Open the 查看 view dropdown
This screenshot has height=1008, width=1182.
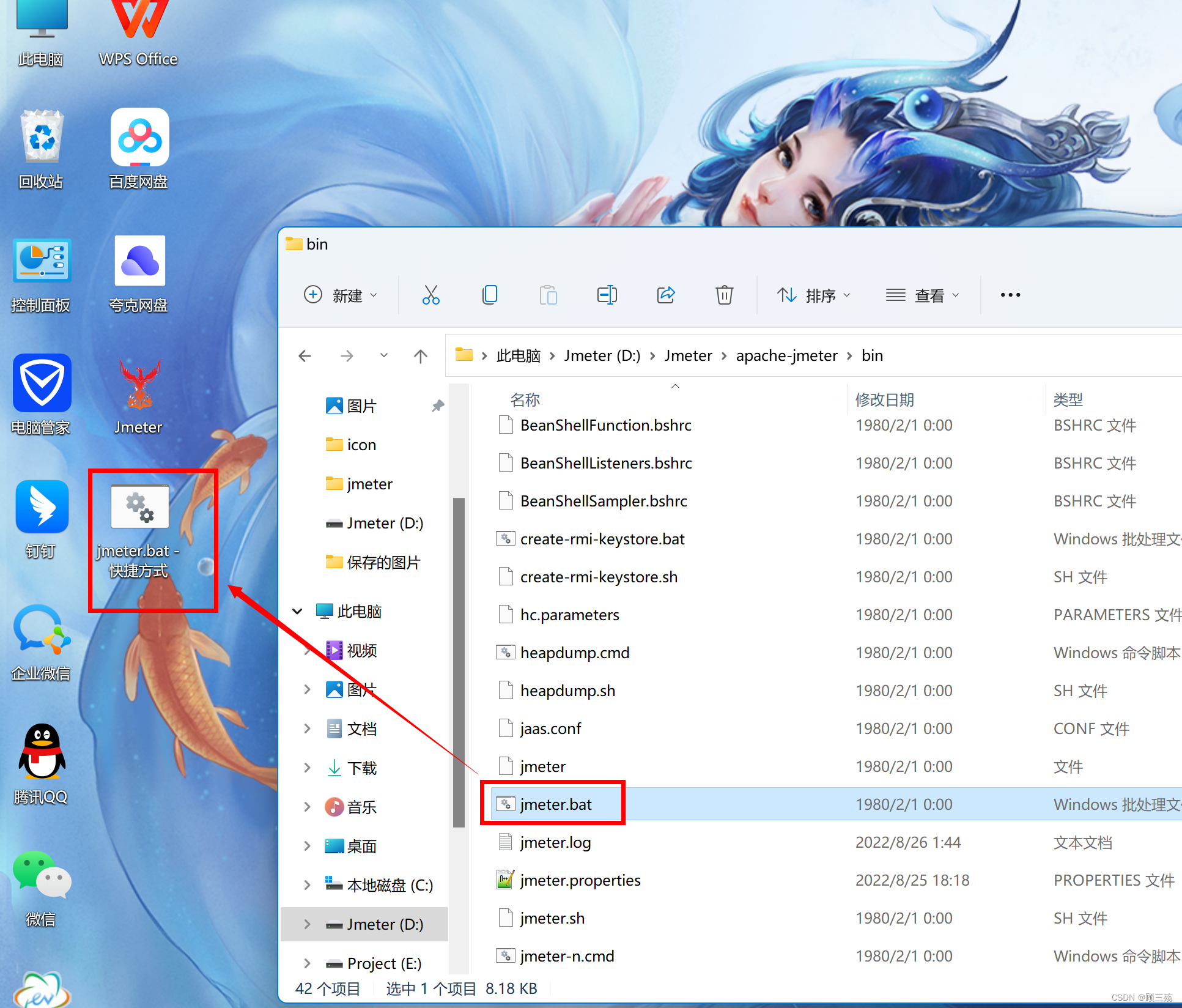pos(922,295)
